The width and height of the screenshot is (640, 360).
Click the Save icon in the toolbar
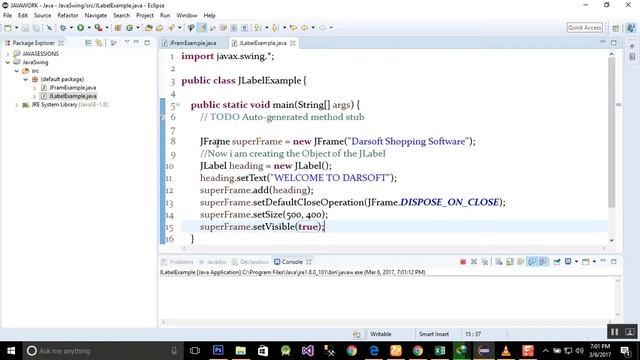(x=25, y=28)
